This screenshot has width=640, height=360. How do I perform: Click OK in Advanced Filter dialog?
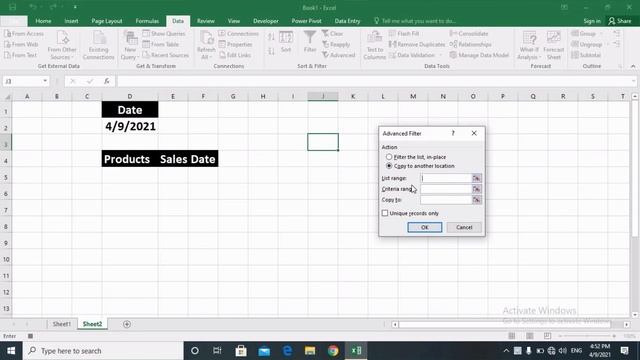click(424, 227)
